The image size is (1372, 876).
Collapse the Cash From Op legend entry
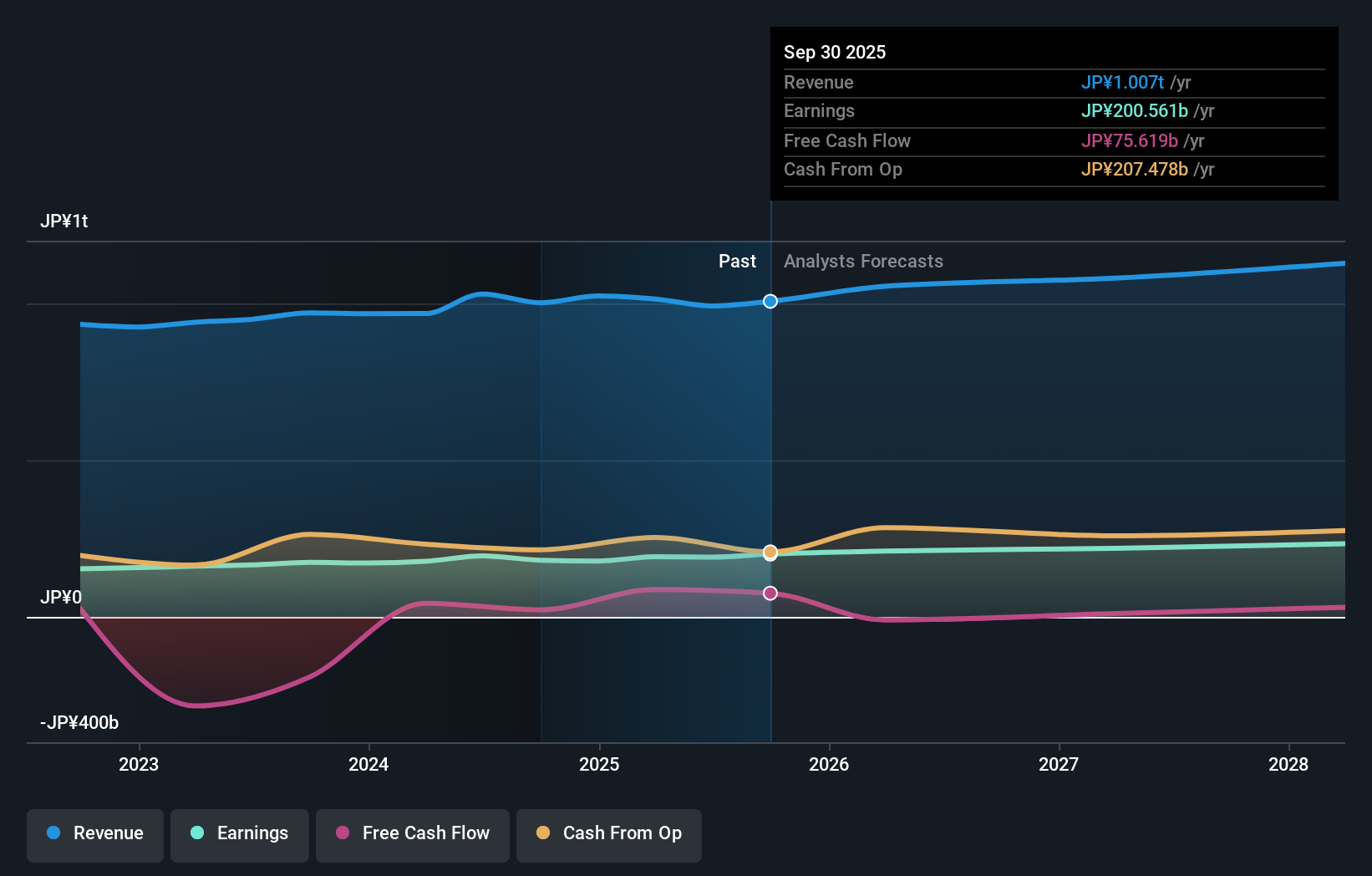[x=609, y=833]
